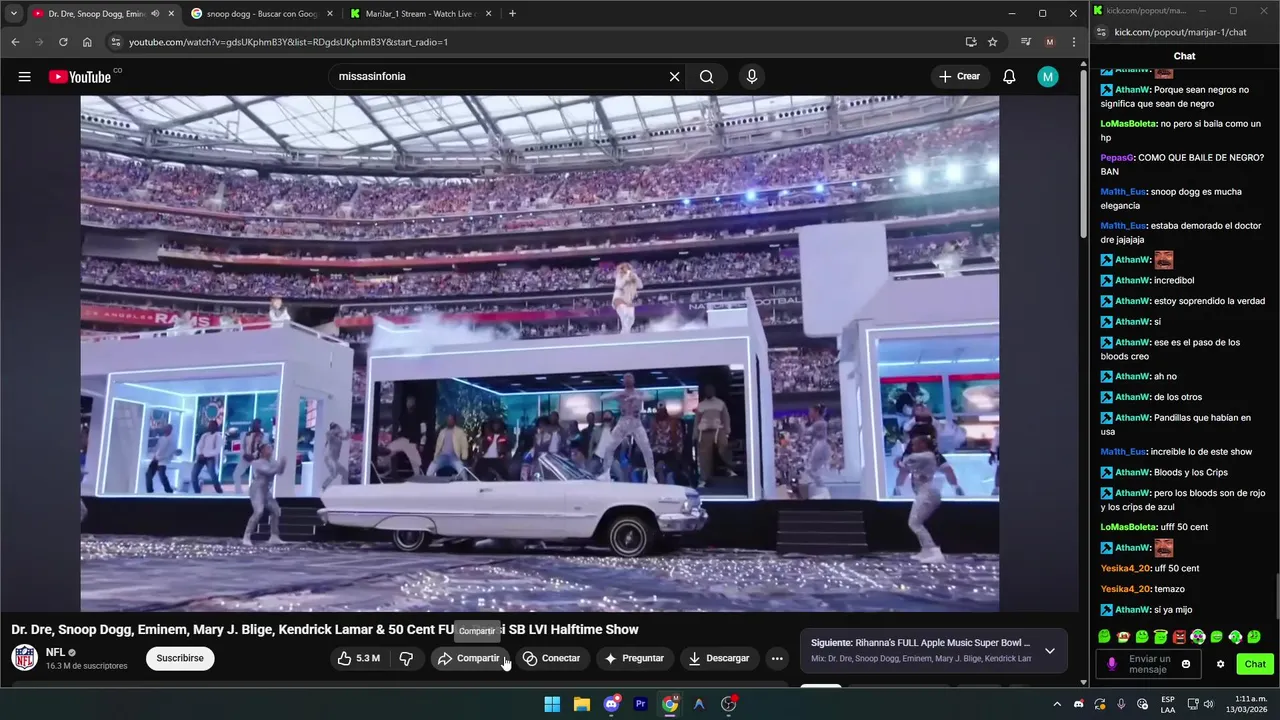Click the Descargar download button
The image size is (1280, 720).
pos(718,658)
